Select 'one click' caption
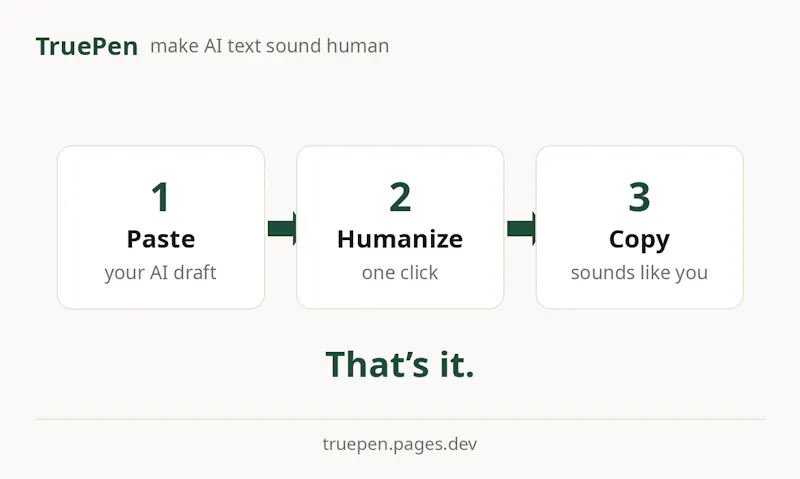 click(400, 272)
